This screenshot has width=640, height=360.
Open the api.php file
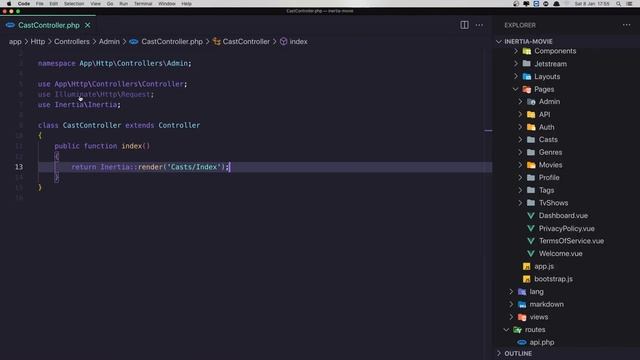[x=542, y=342]
